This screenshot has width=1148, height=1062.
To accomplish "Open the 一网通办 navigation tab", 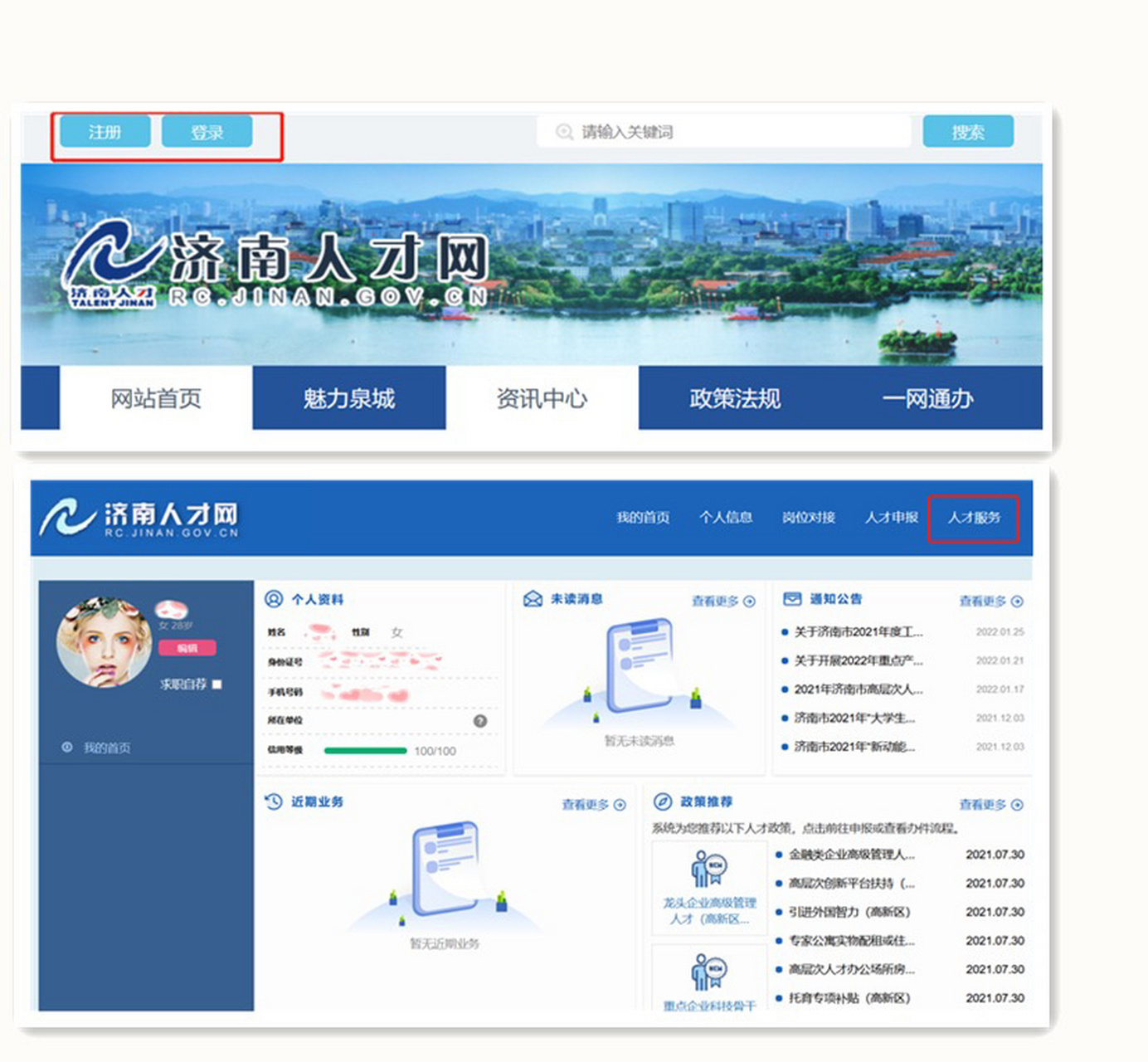I will [x=927, y=398].
